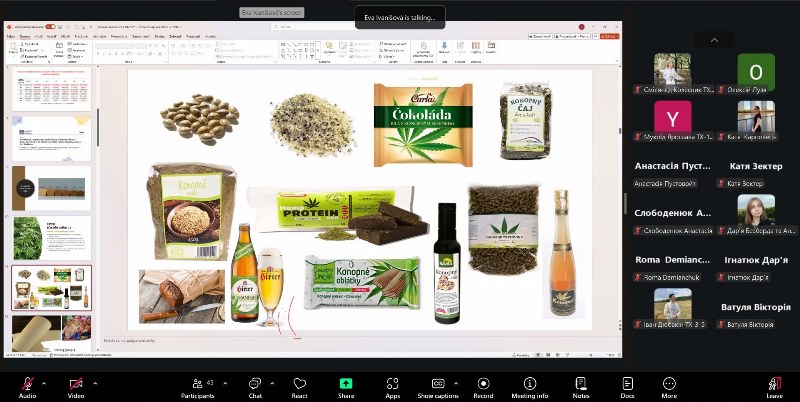Open the More ellipsis menu

669,384
